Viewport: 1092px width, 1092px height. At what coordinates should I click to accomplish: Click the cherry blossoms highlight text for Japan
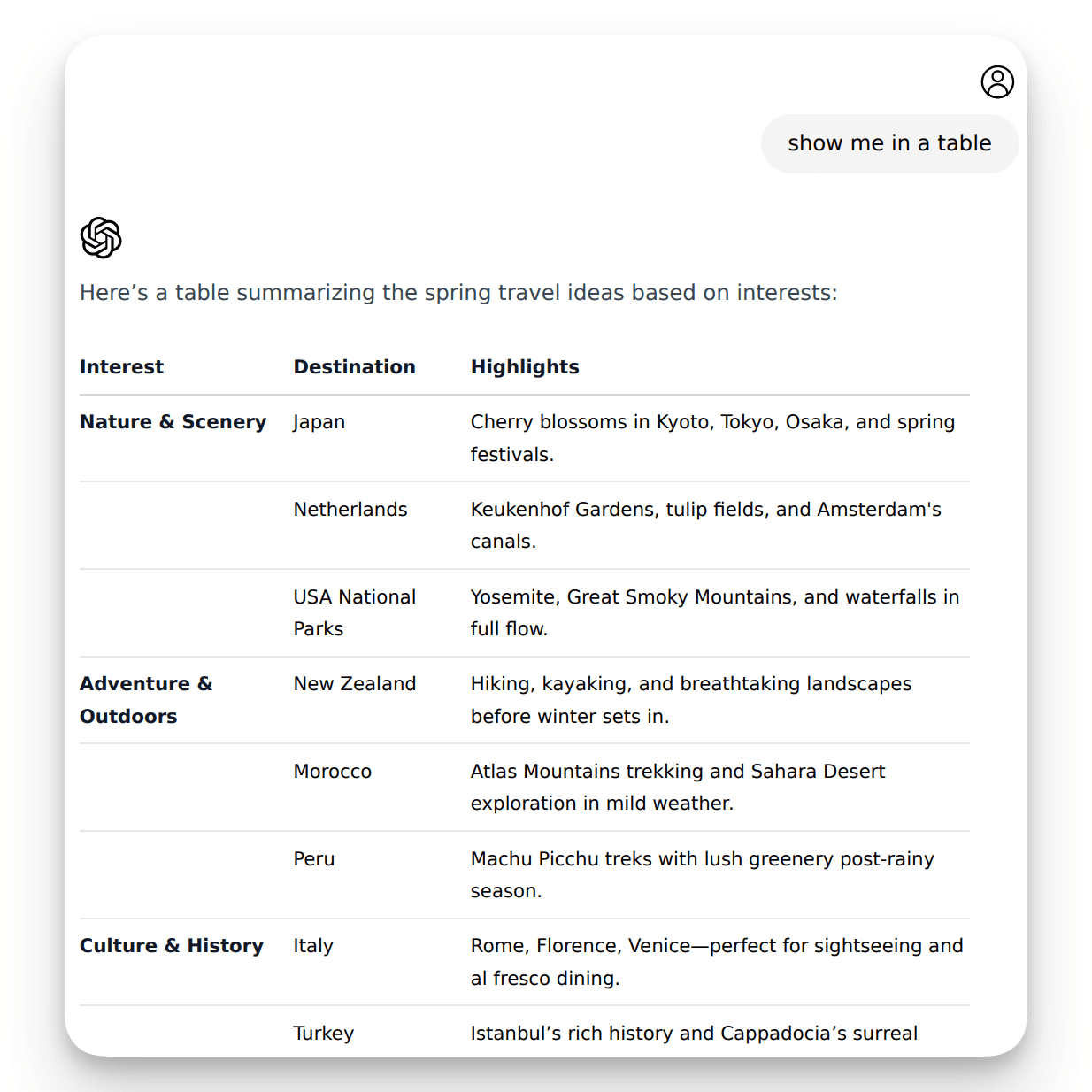coord(712,437)
